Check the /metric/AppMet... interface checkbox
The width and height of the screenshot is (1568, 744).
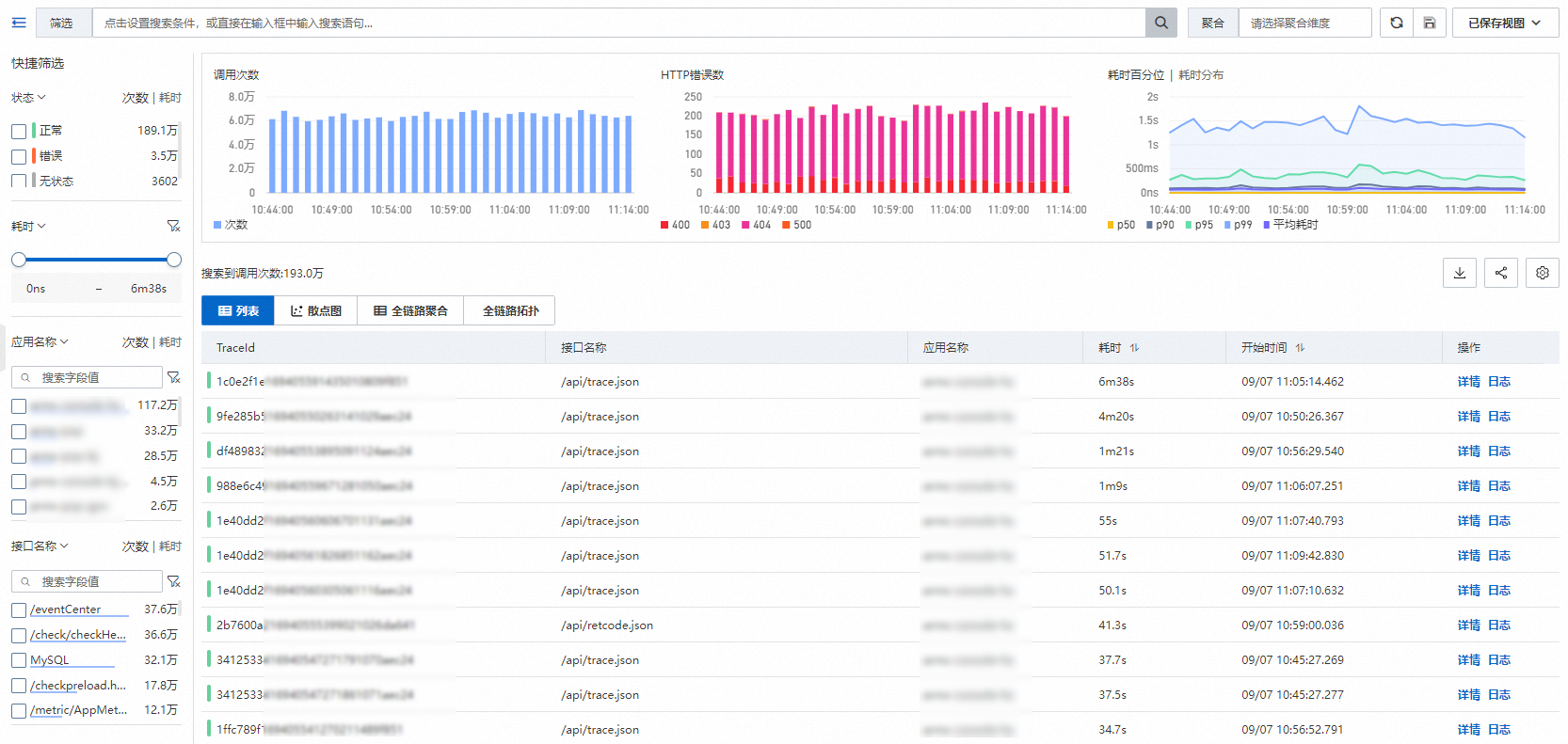19,710
